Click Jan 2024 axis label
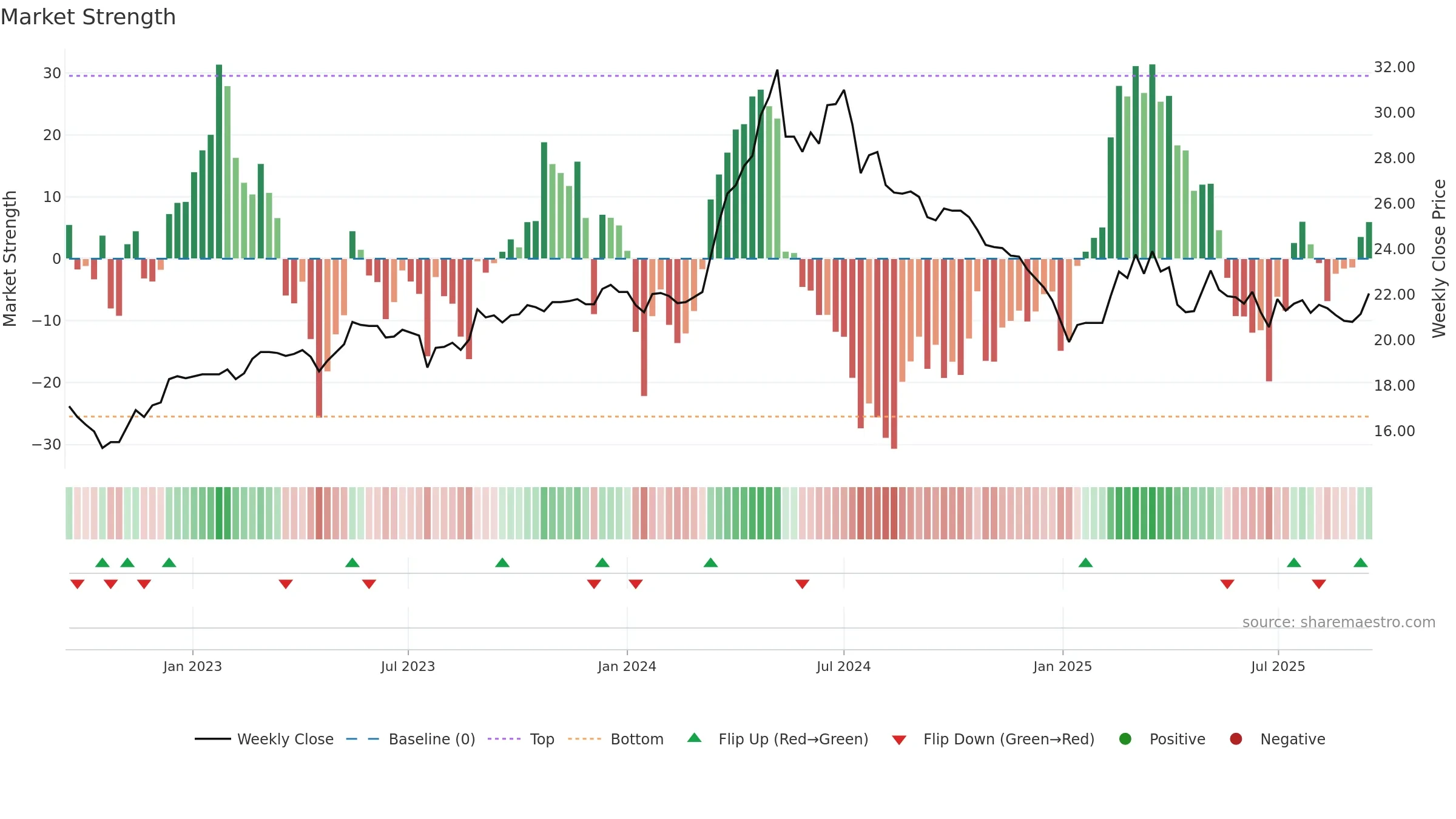Image resolution: width=1456 pixels, height=819 pixels. pos(627,667)
